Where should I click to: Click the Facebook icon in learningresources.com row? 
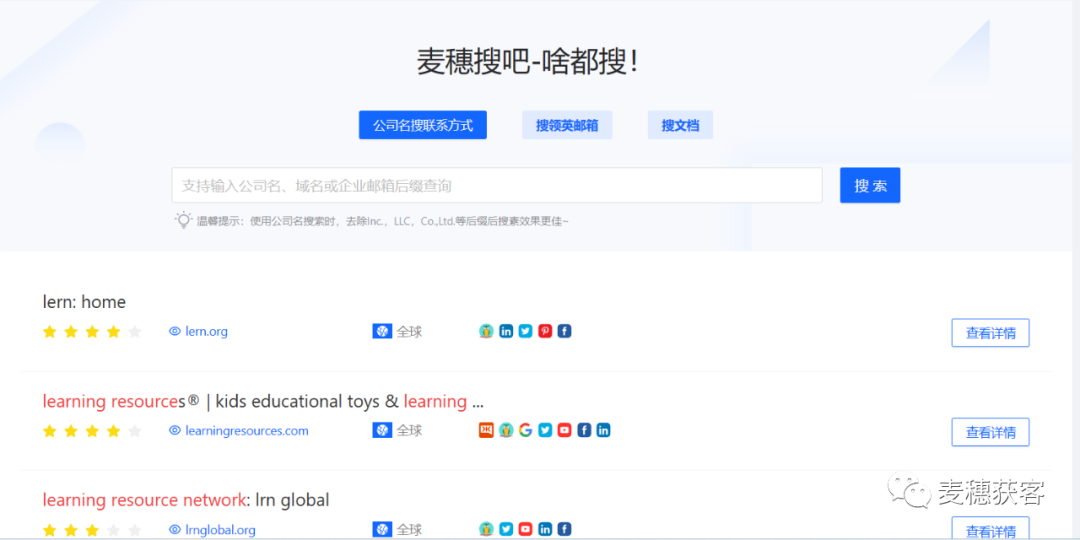[x=584, y=430]
